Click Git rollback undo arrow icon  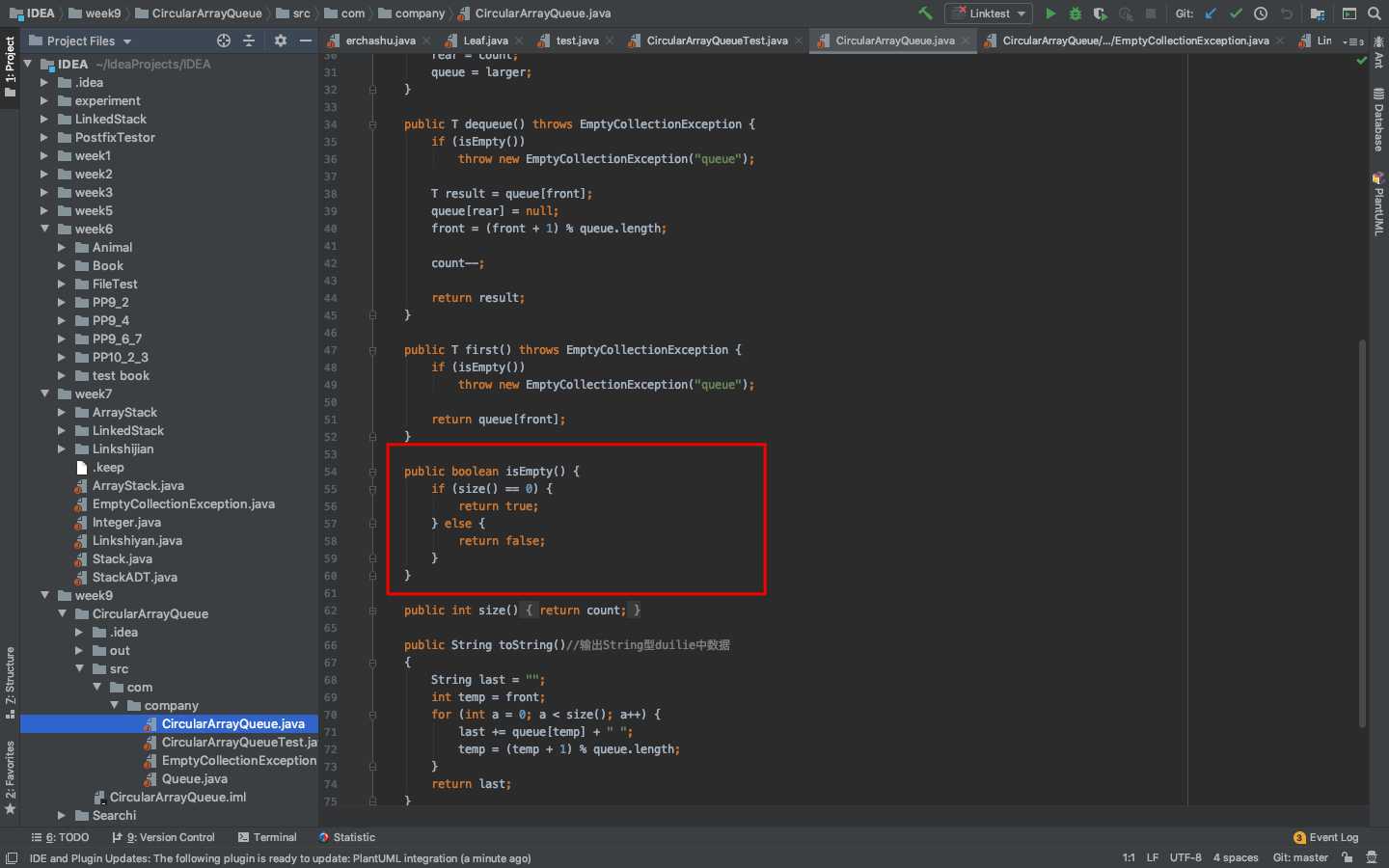pos(1286,14)
